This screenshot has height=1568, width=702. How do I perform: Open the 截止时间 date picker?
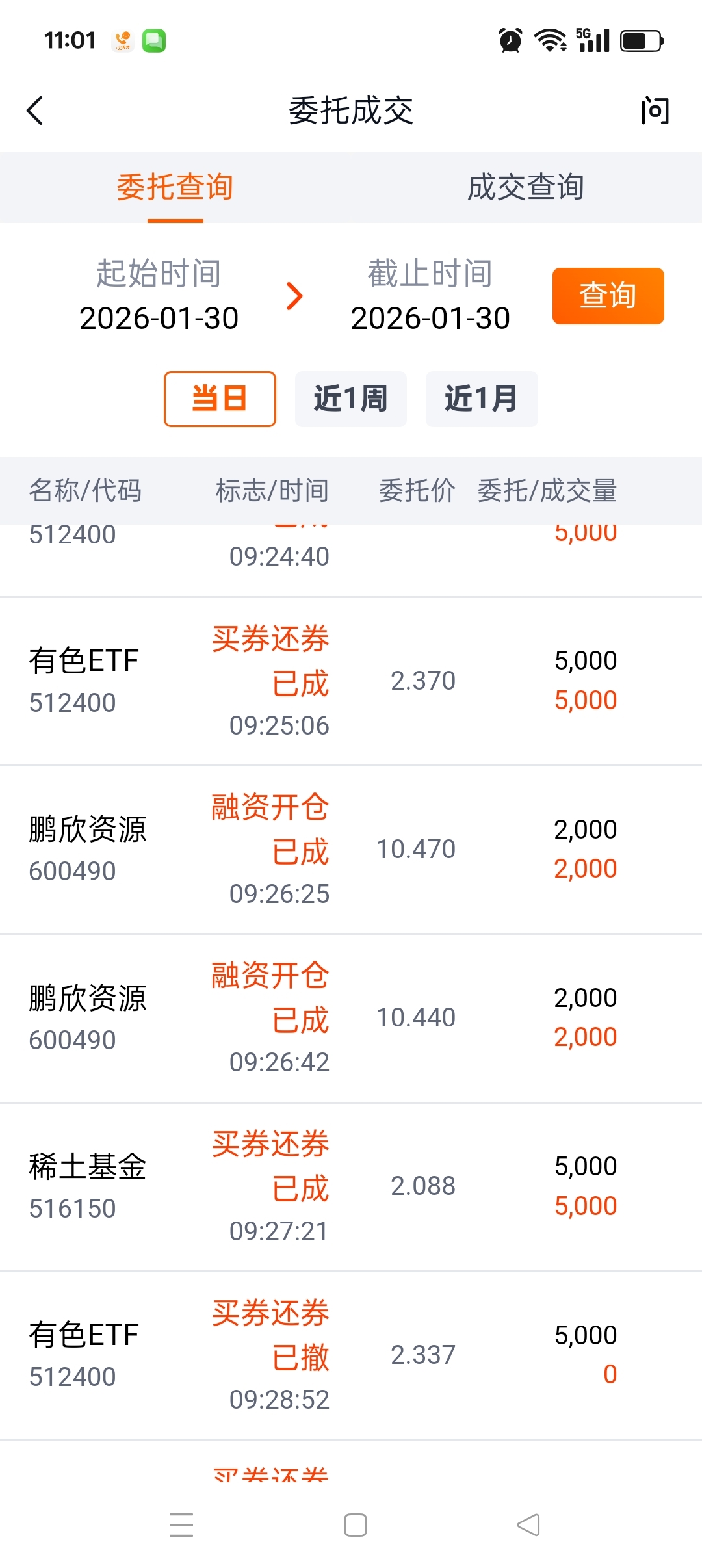click(x=430, y=296)
